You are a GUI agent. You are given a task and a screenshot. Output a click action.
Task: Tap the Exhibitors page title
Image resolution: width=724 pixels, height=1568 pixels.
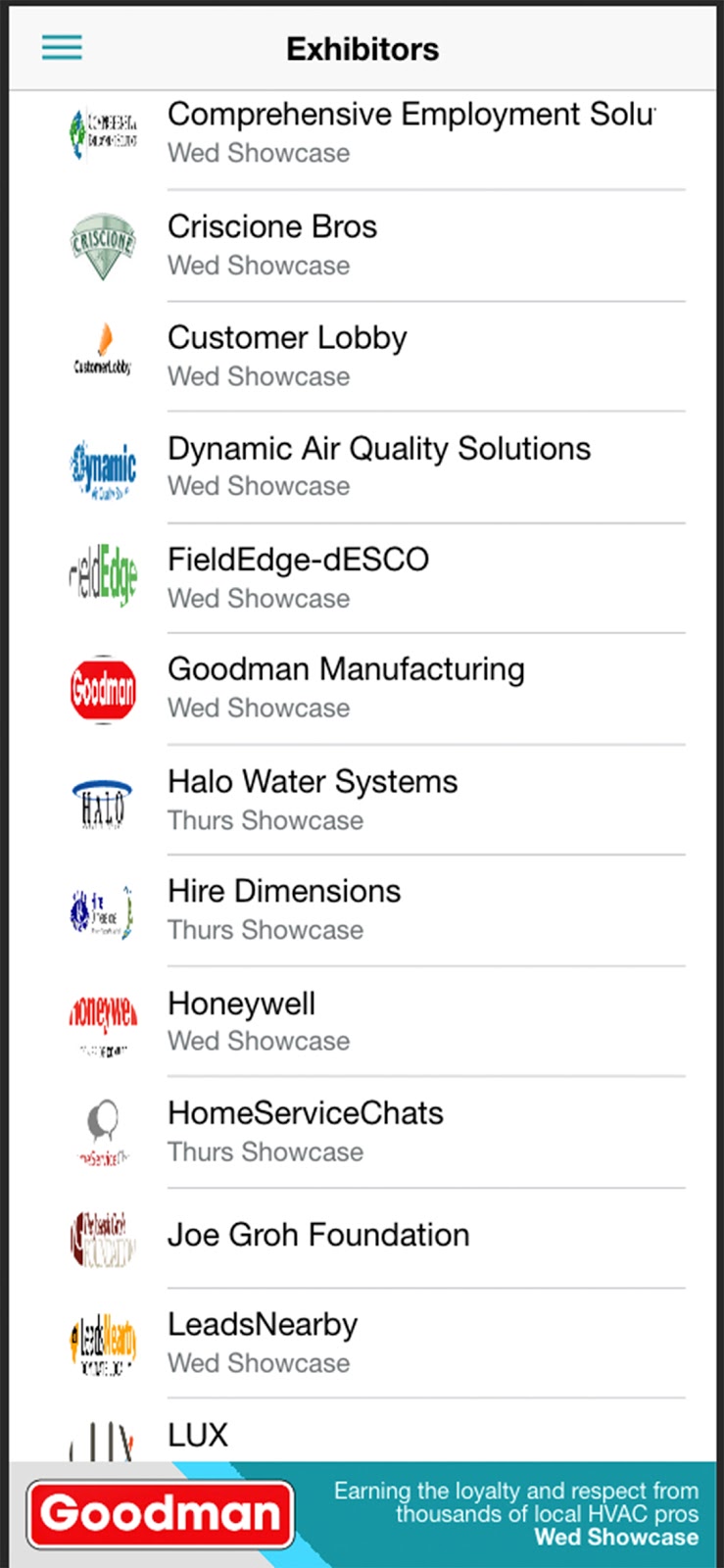[x=362, y=49]
